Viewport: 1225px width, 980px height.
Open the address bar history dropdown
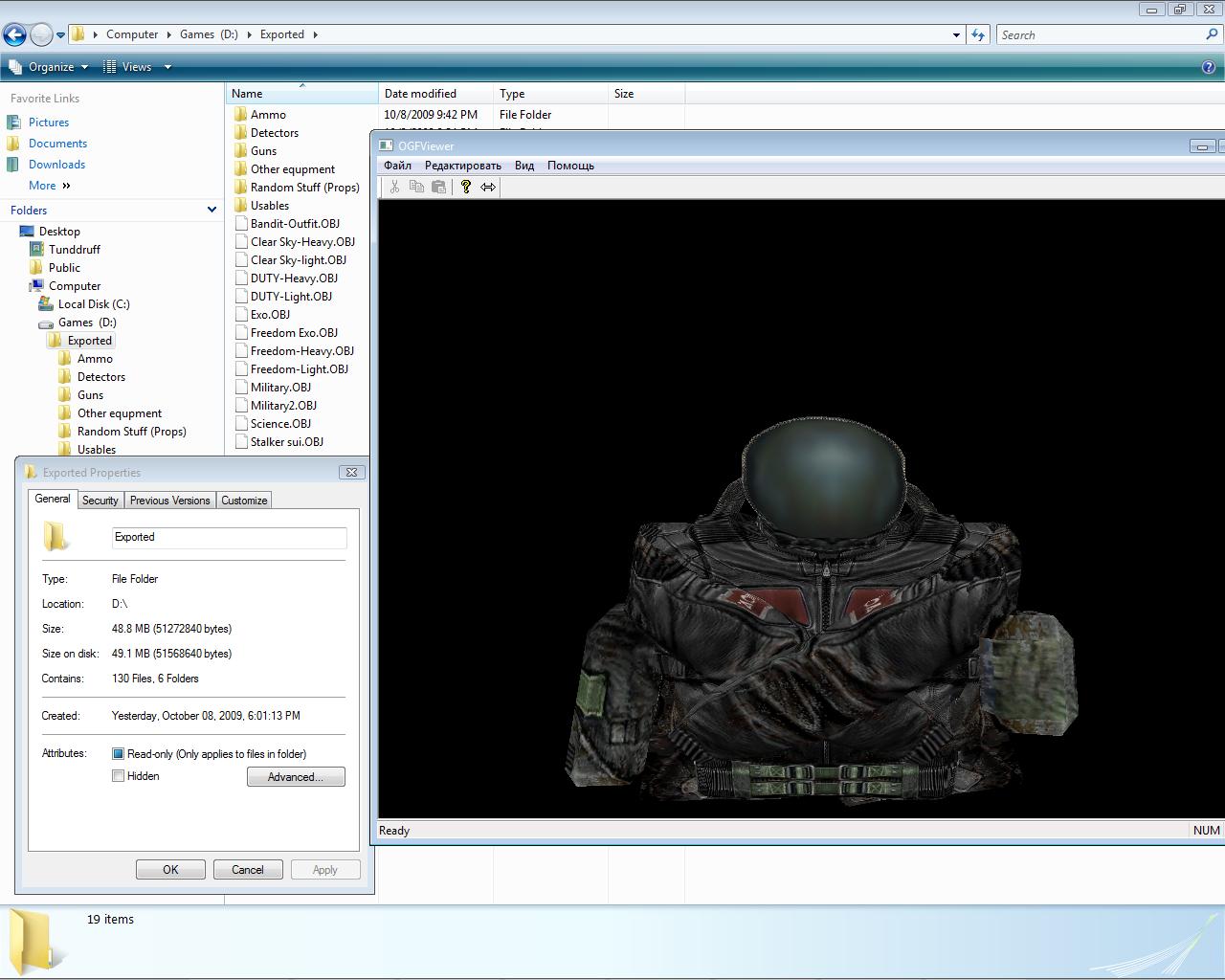click(956, 35)
